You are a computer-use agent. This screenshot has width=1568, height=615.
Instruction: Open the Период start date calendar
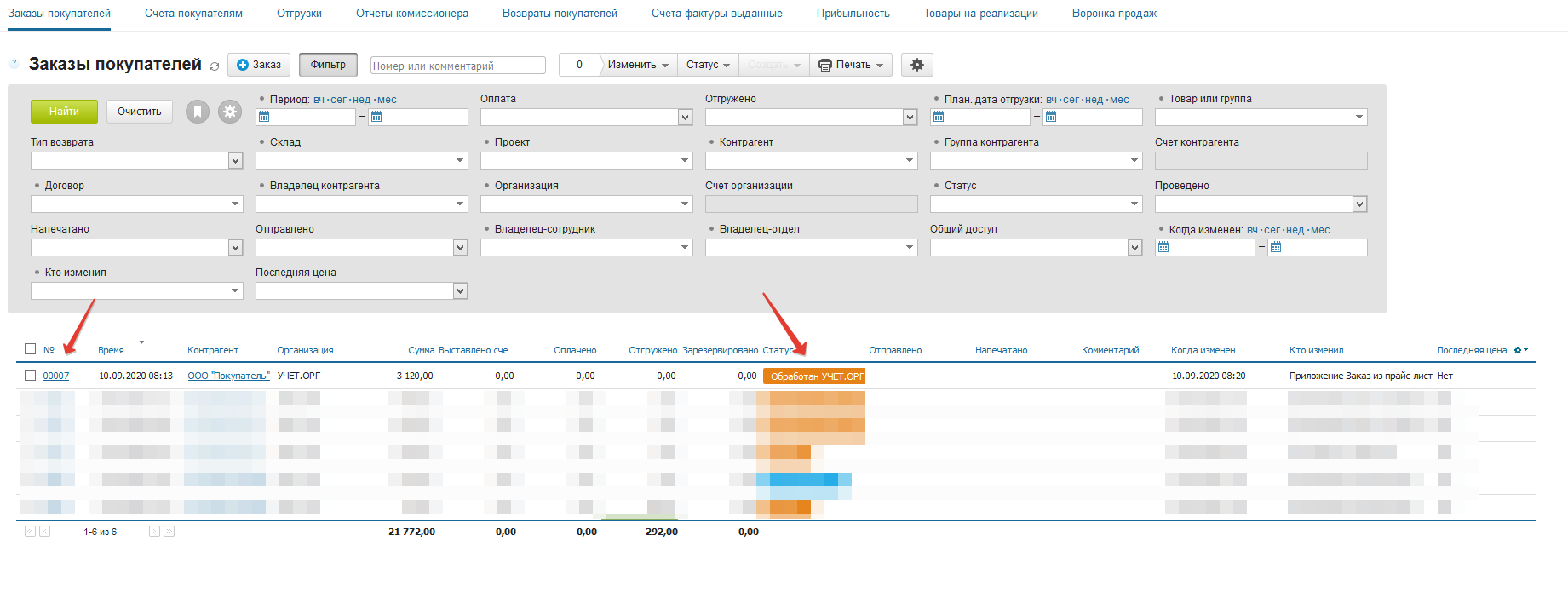[264, 117]
